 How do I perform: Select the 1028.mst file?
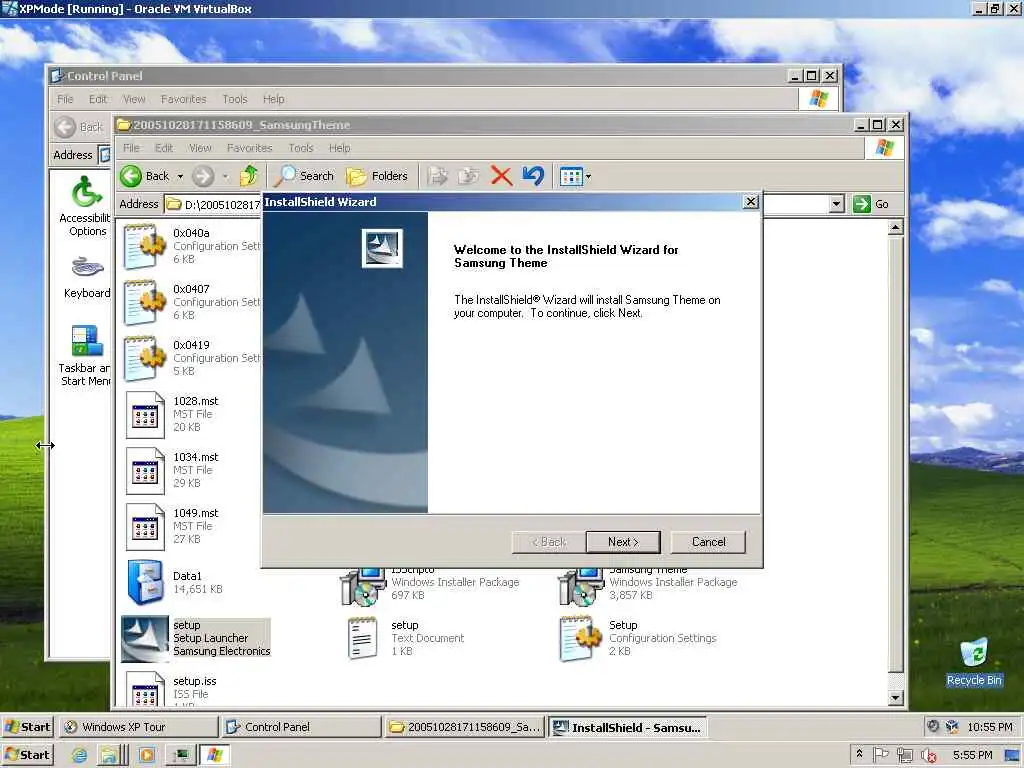point(172,414)
